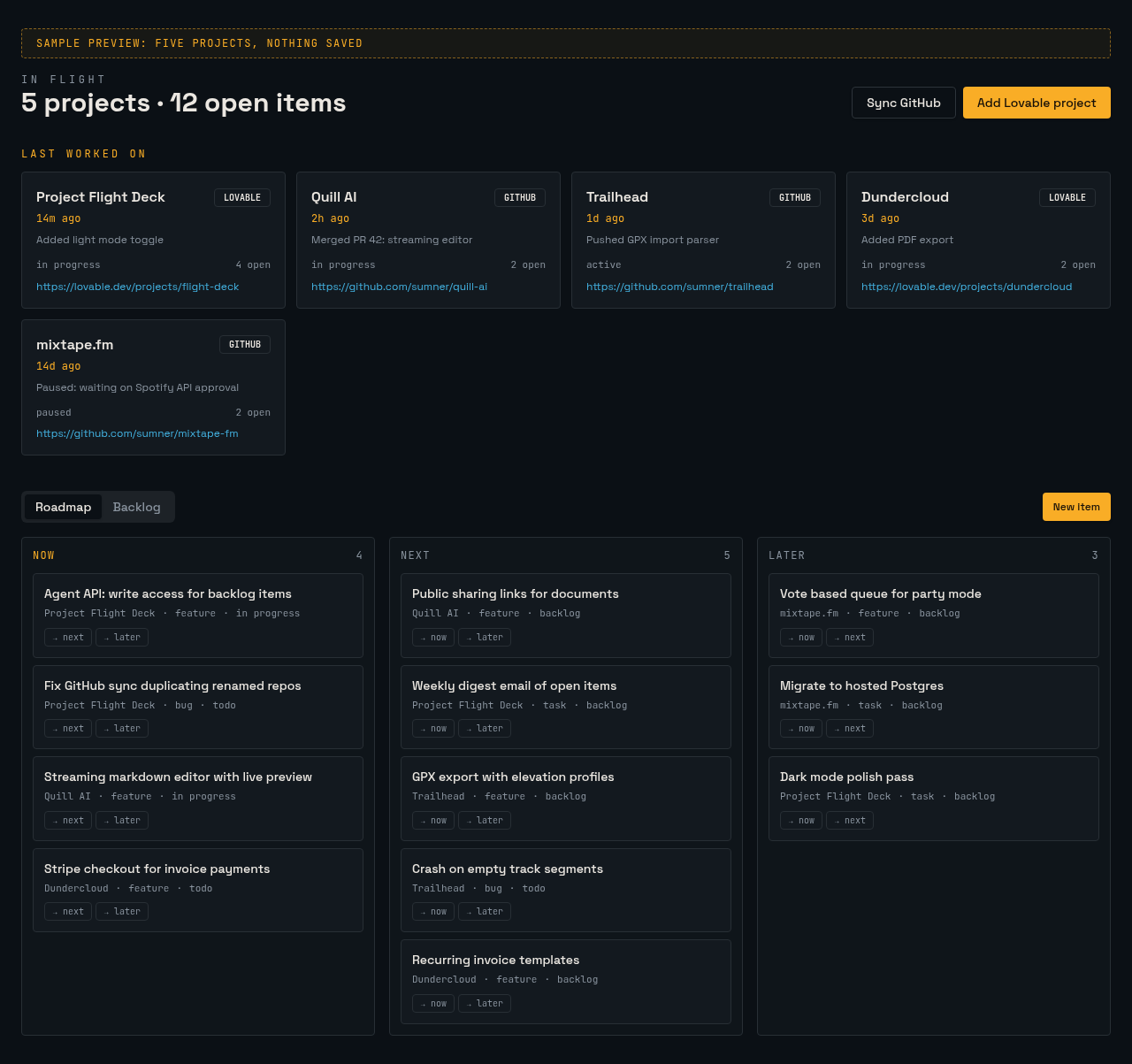
Task: Add a new Lovable project
Action: coord(1036,103)
